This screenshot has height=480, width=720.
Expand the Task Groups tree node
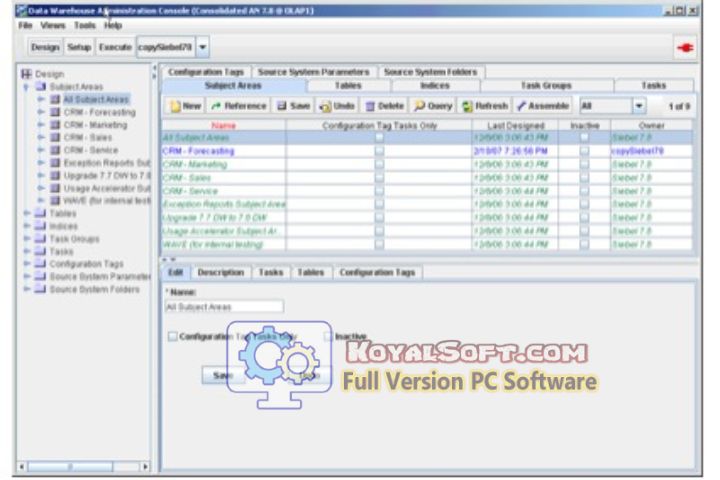(x=27, y=238)
